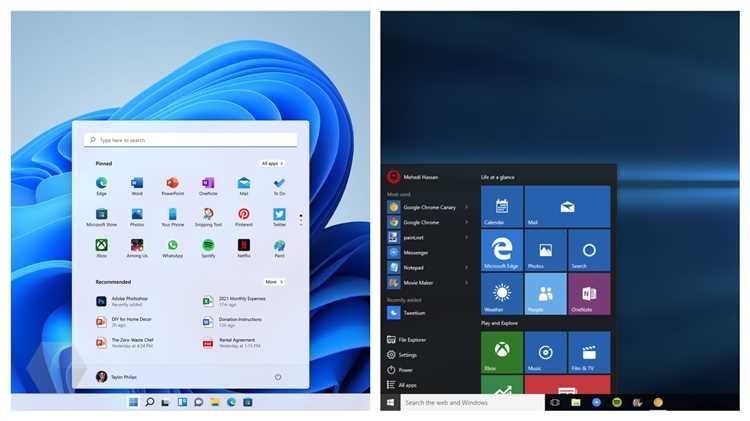
Task: Open All apps in Windows 10 menu
Action: 402,385
